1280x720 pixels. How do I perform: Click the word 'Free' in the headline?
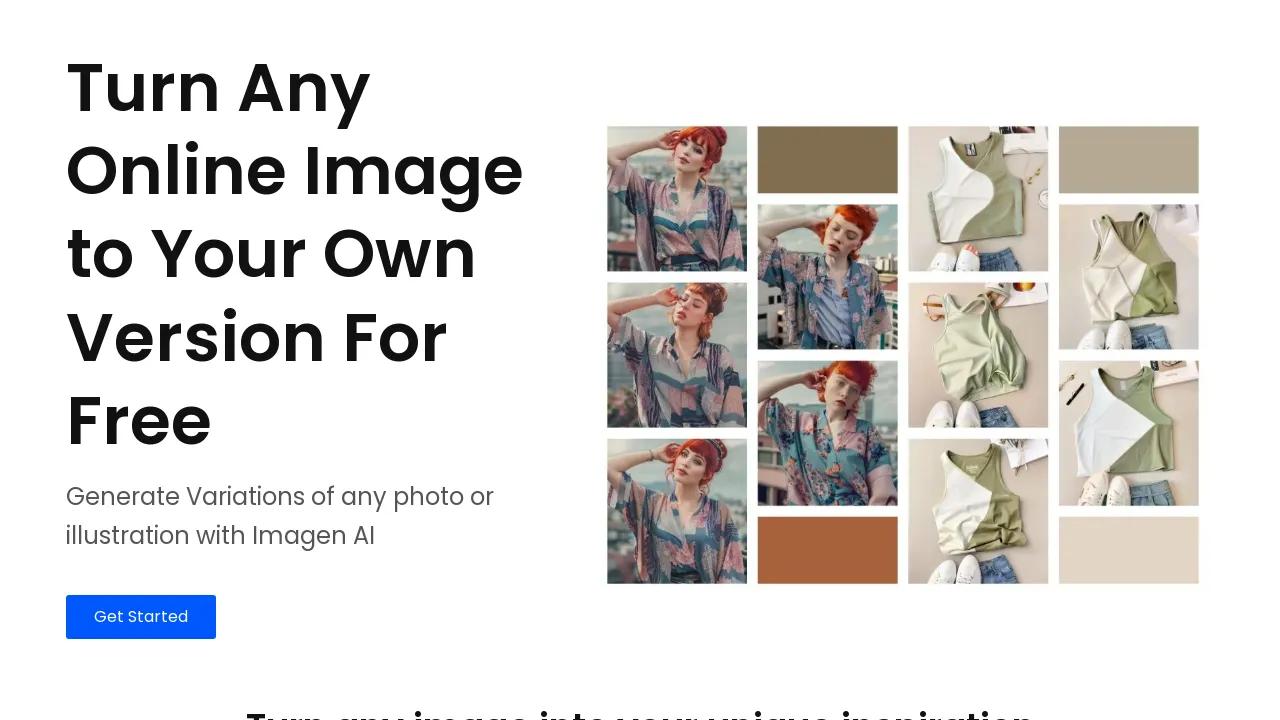click(x=139, y=421)
